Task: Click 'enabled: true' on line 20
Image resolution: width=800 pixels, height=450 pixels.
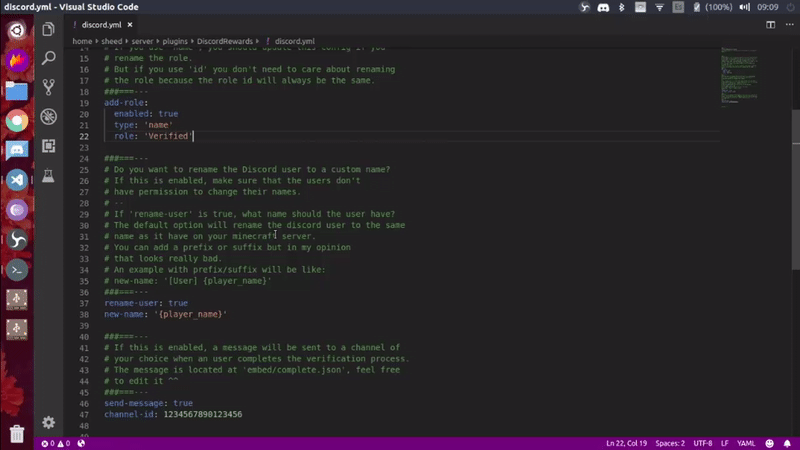Action: click(146, 114)
